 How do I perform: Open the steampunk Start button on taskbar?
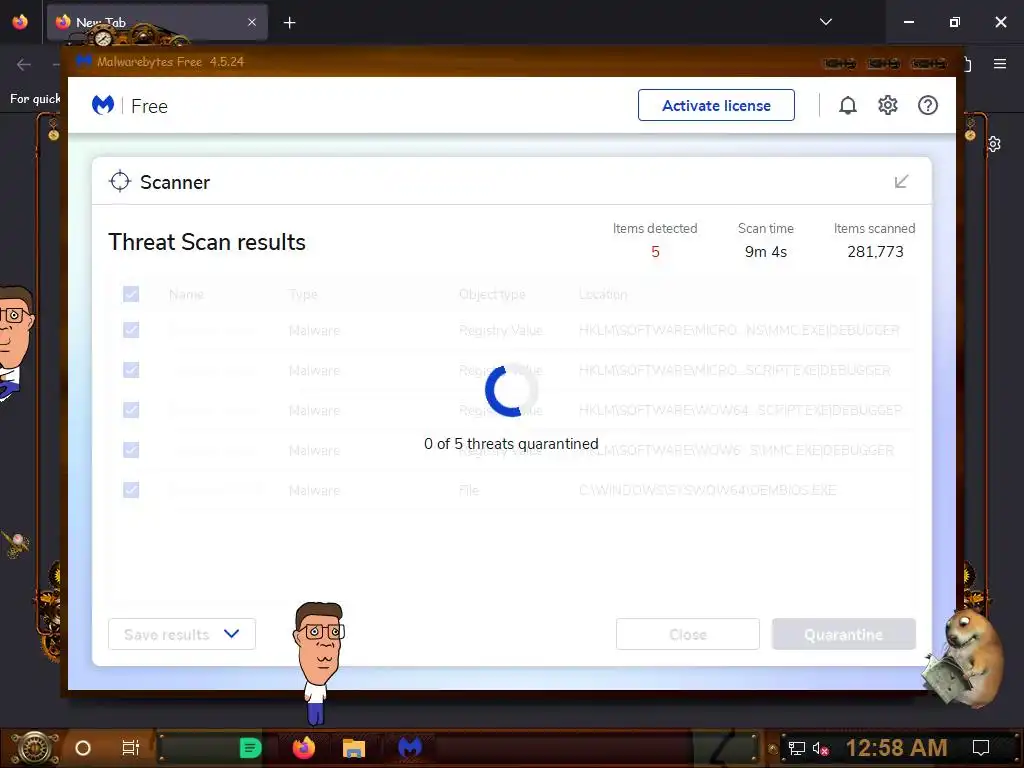point(34,748)
